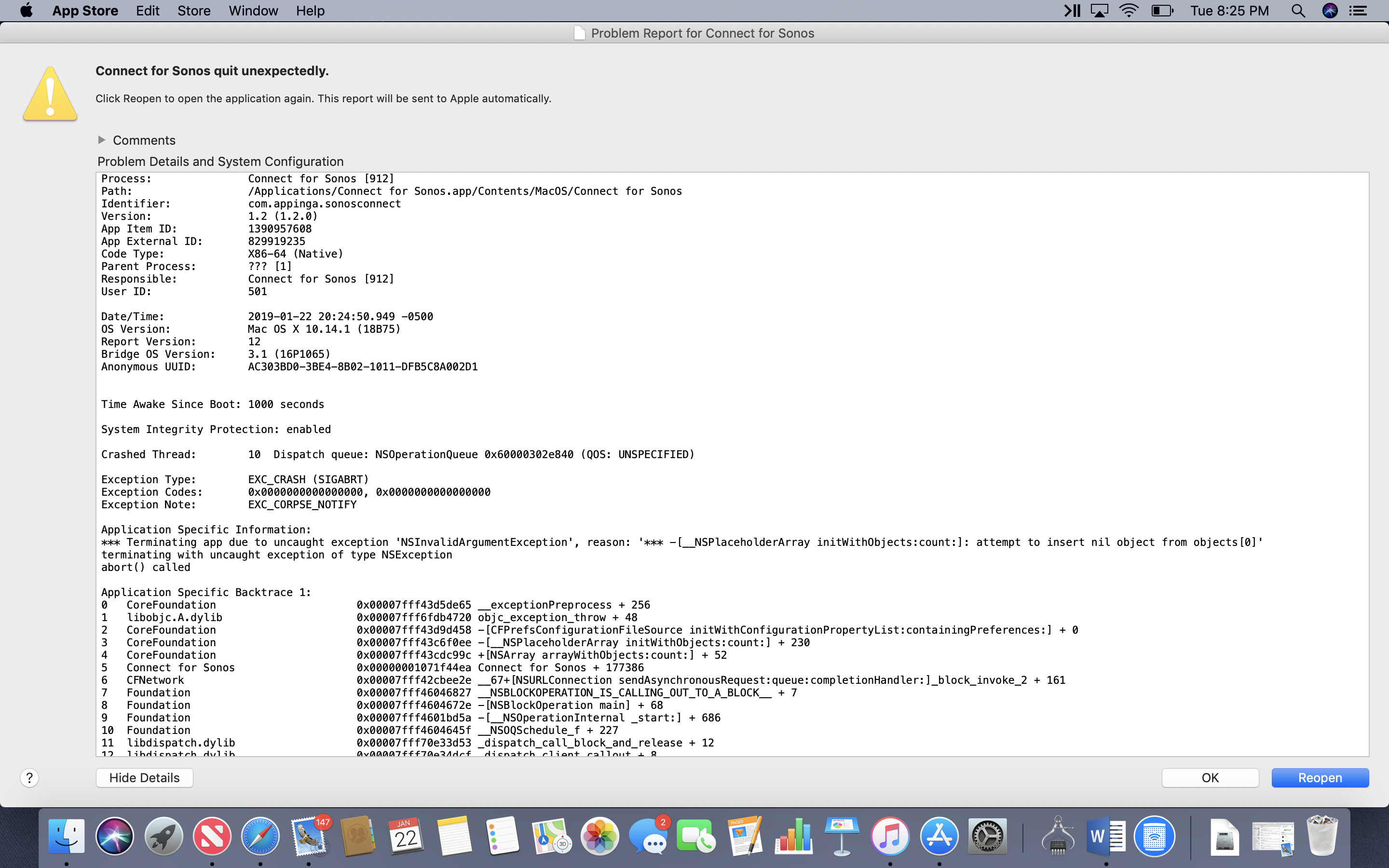
Task: Click the Identifier value com.appinga.sonosconnect
Action: (x=324, y=204)
